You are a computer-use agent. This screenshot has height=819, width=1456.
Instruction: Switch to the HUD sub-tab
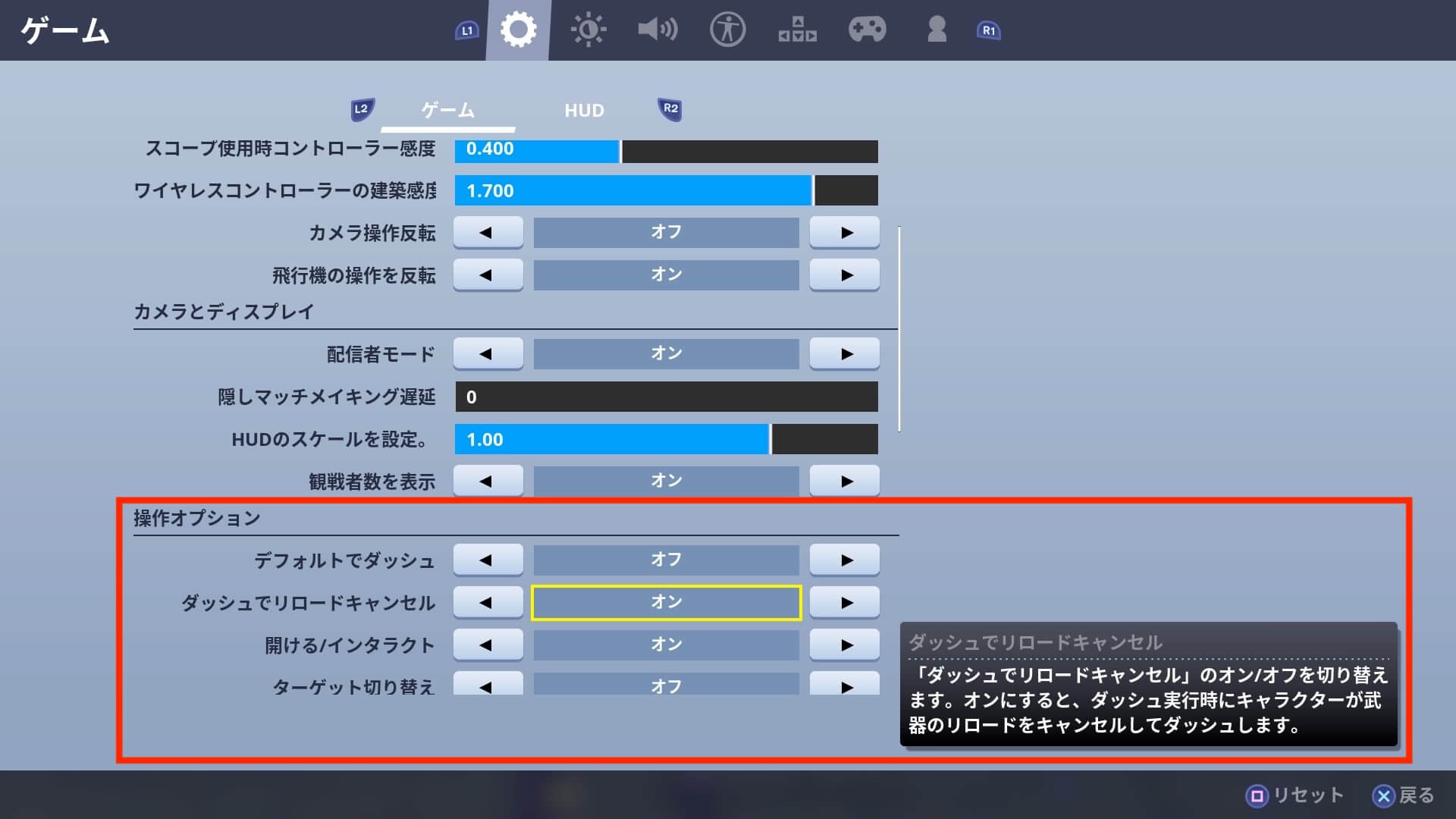[x=584, y=111]
